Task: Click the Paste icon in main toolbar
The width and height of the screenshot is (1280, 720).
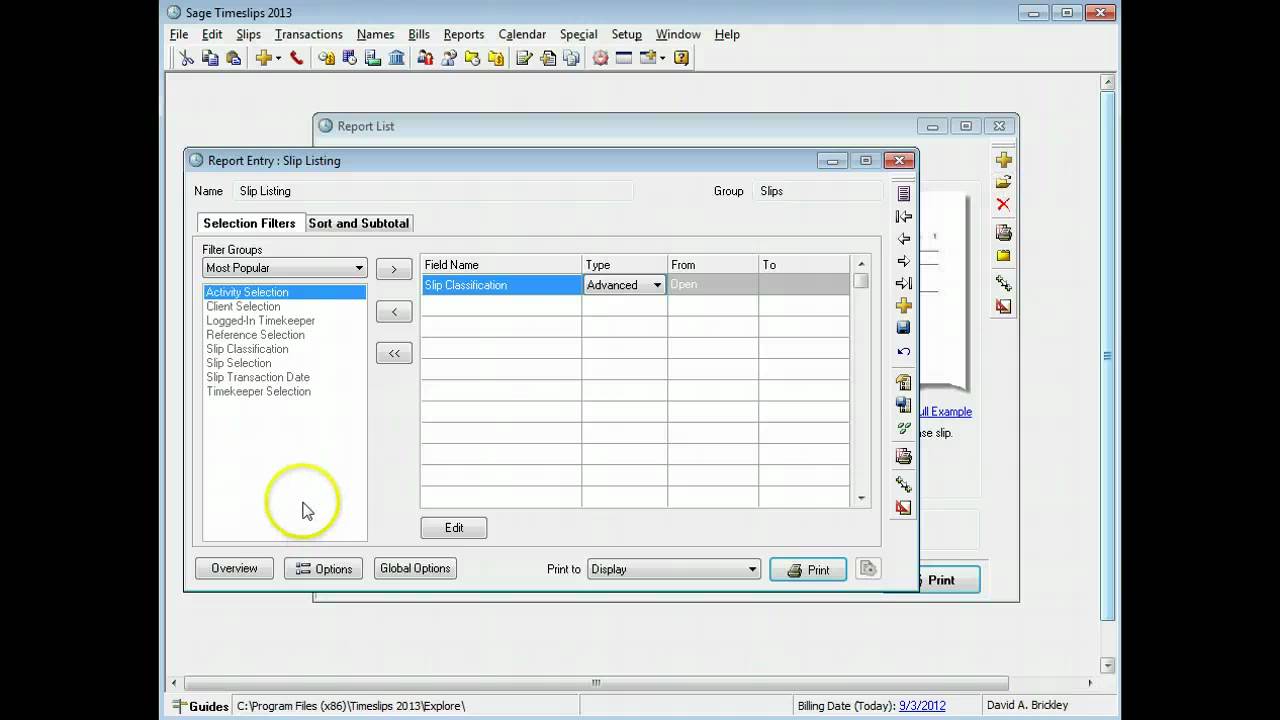Action: coord(233,58)
